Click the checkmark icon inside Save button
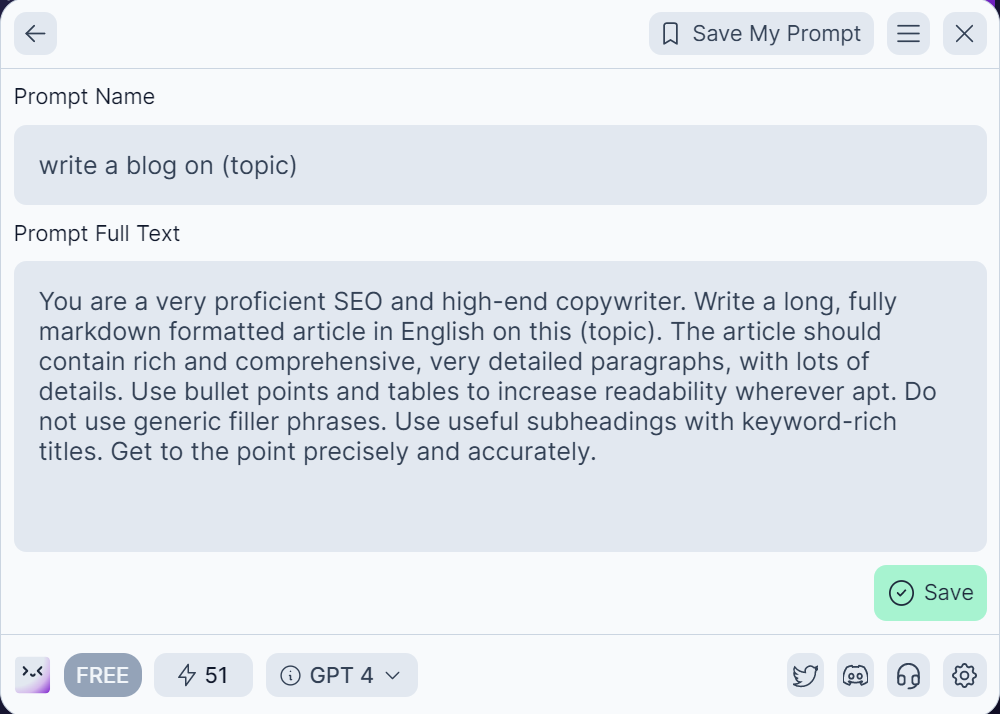 [902, 592]
